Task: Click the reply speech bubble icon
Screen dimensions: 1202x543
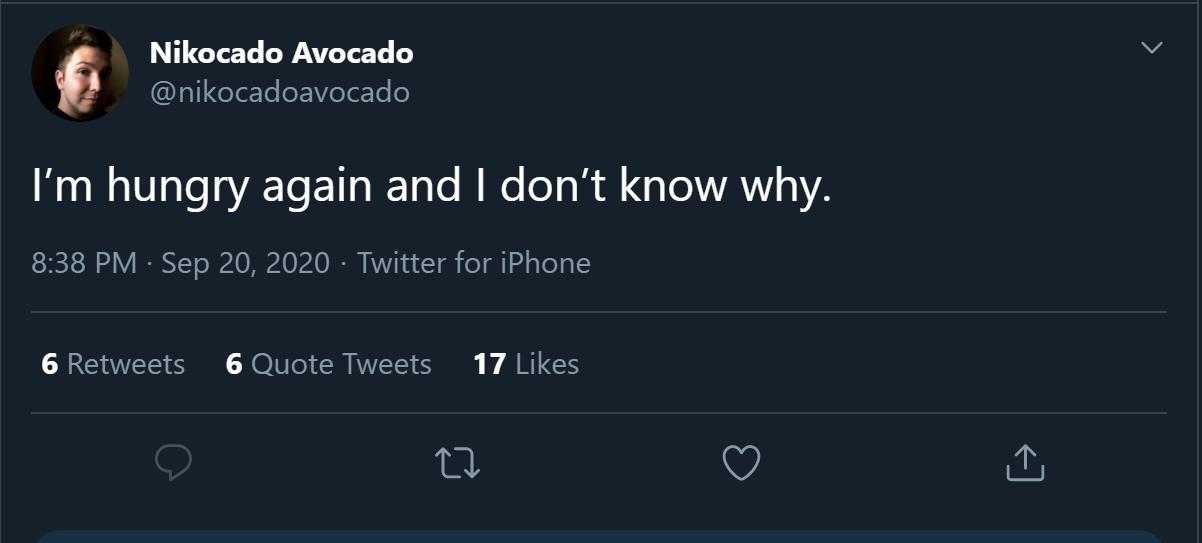Action: (x=174, y=462)
